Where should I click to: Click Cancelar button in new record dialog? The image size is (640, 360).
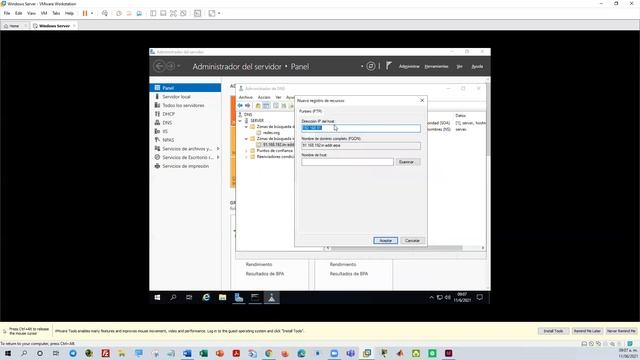[412, 241]
